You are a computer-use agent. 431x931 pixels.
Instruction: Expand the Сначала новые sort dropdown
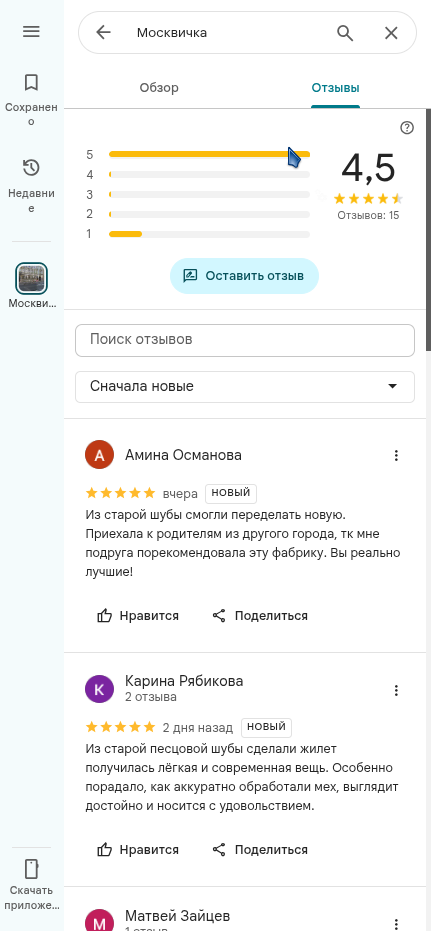[x=245, y=387]
